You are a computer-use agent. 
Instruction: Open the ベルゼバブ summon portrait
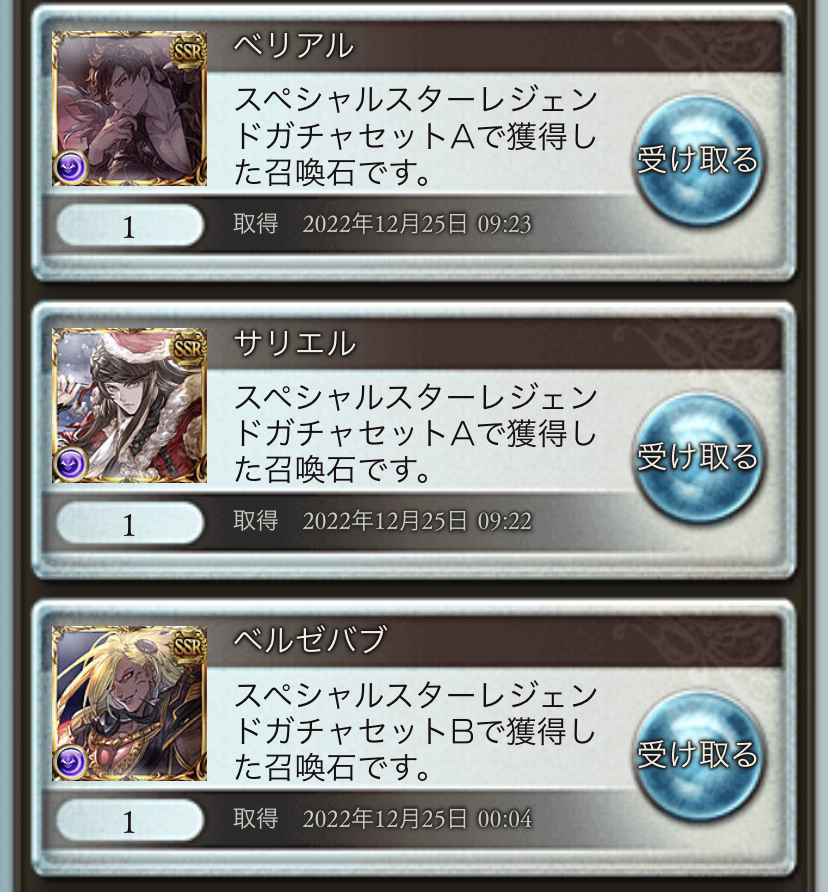(129, 703)
